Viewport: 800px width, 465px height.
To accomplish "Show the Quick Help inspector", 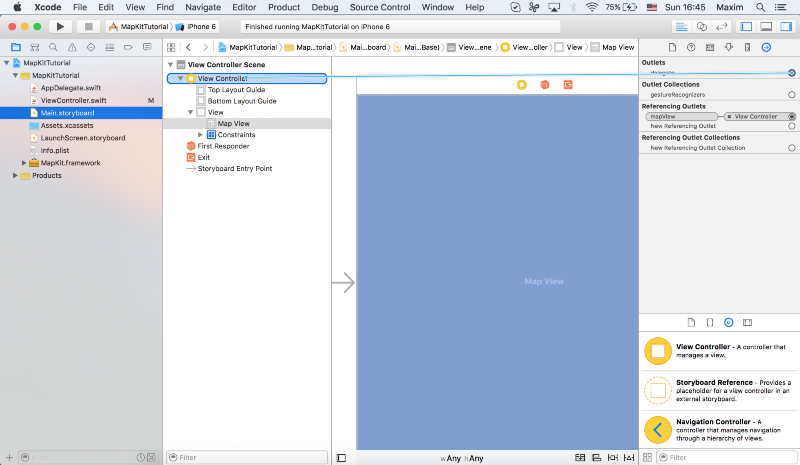I will point(691,47).
